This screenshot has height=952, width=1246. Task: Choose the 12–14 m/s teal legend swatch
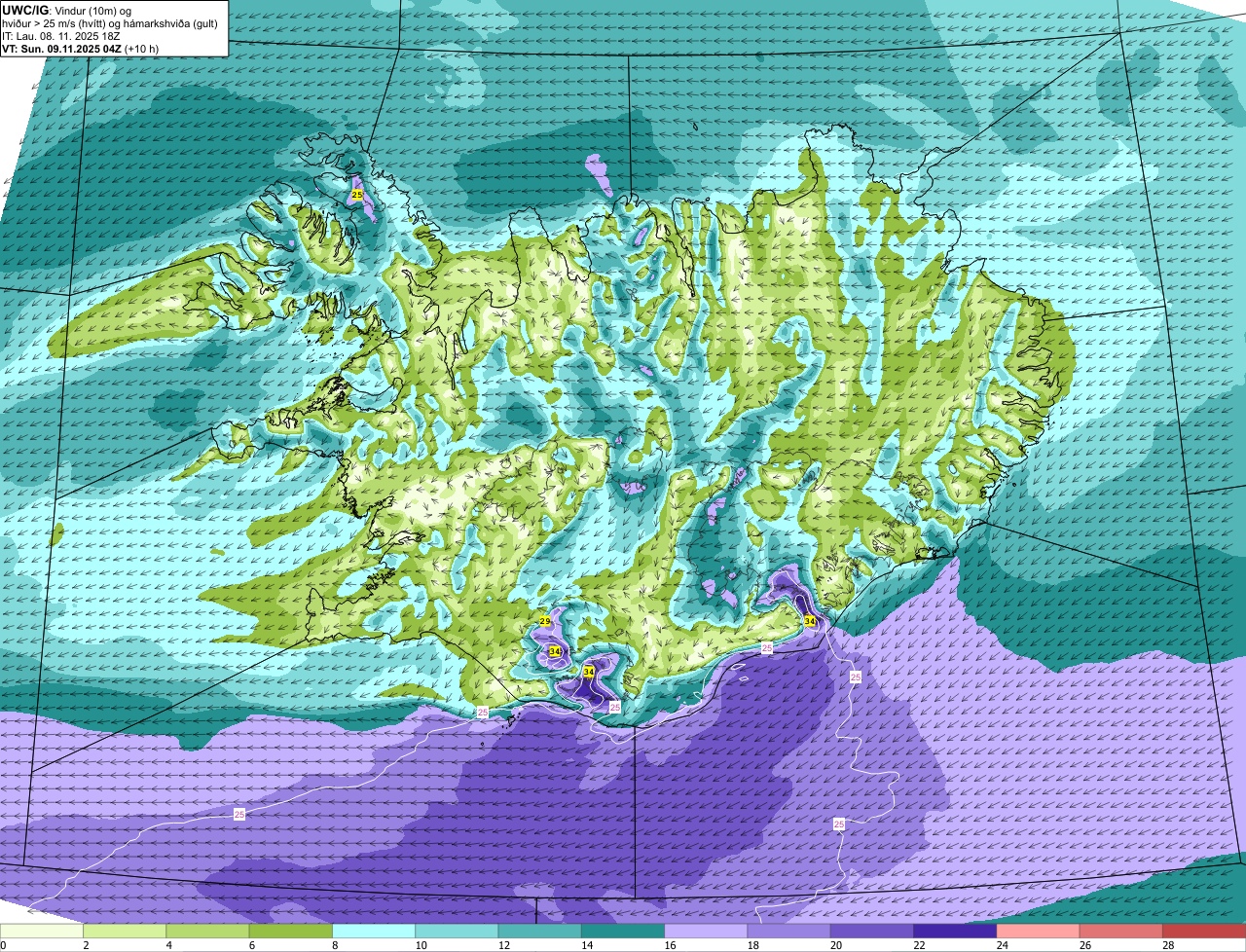[540, 932]
